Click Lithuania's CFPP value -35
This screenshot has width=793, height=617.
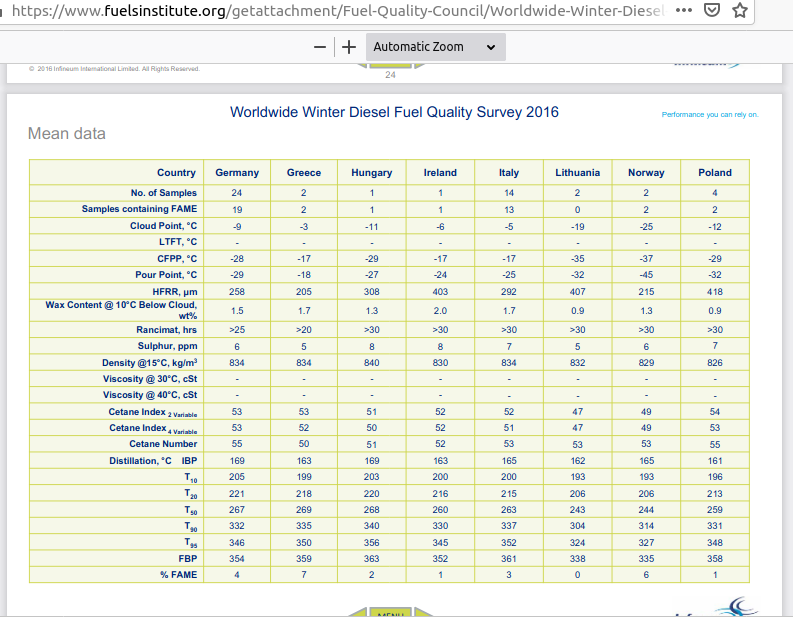[578, 258]
